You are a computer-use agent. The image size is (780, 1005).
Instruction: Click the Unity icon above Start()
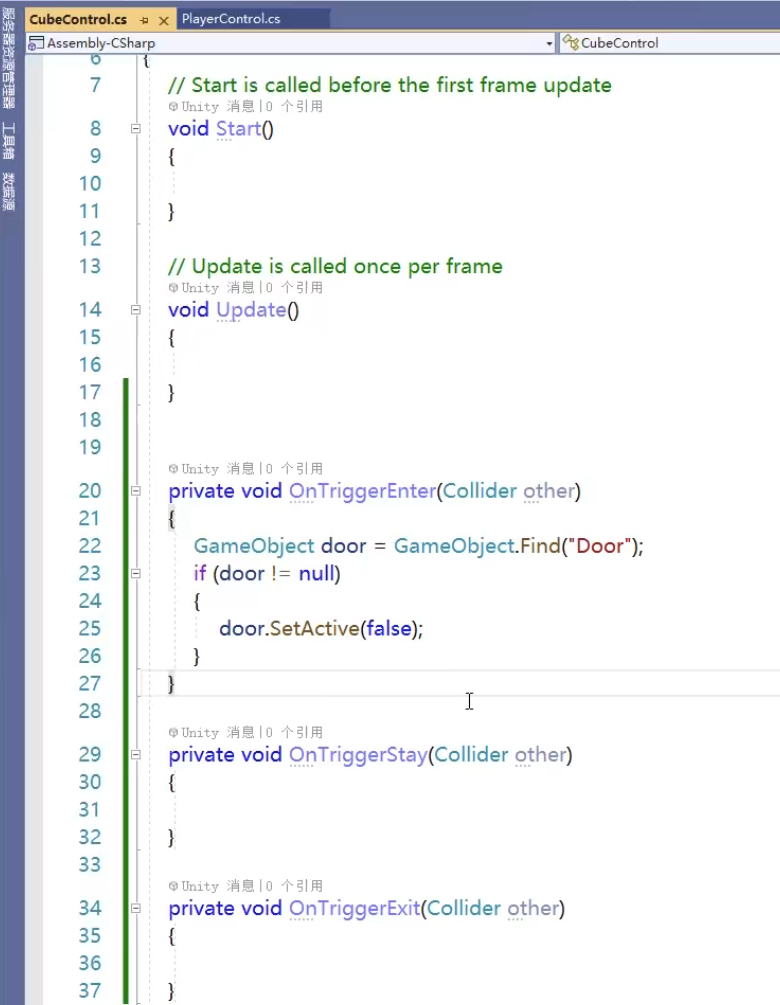tap(173, 106)
